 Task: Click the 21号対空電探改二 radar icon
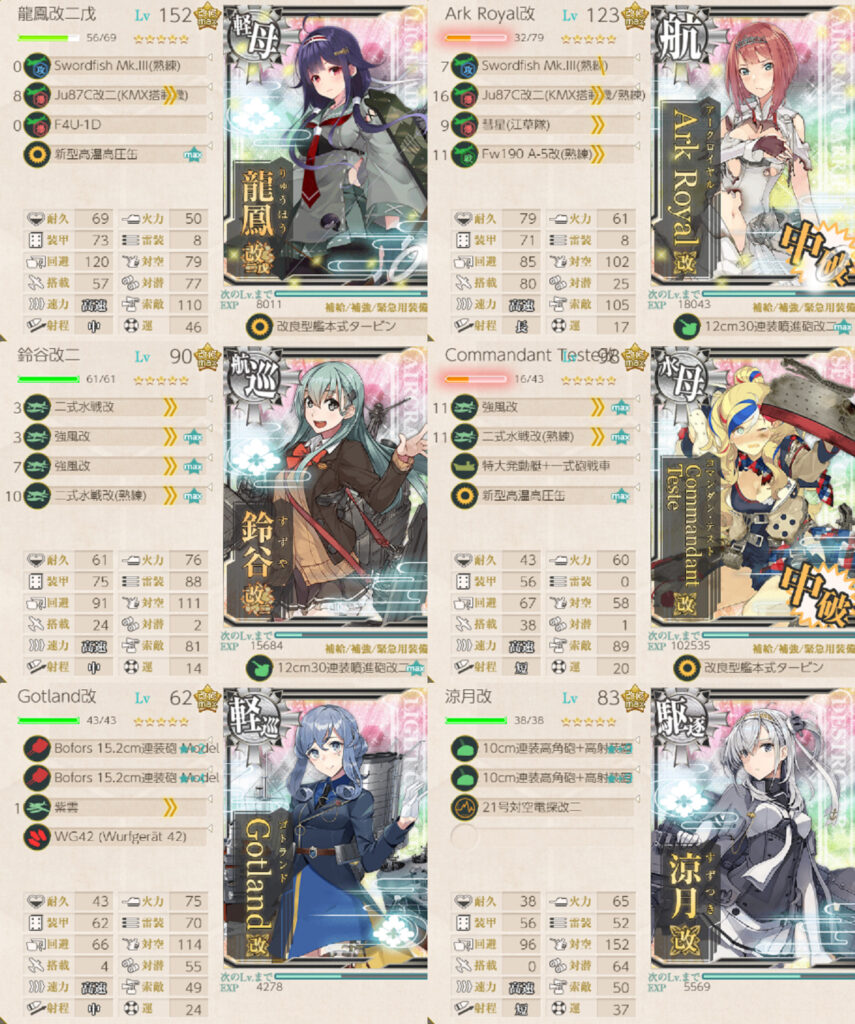pos(464,807)
